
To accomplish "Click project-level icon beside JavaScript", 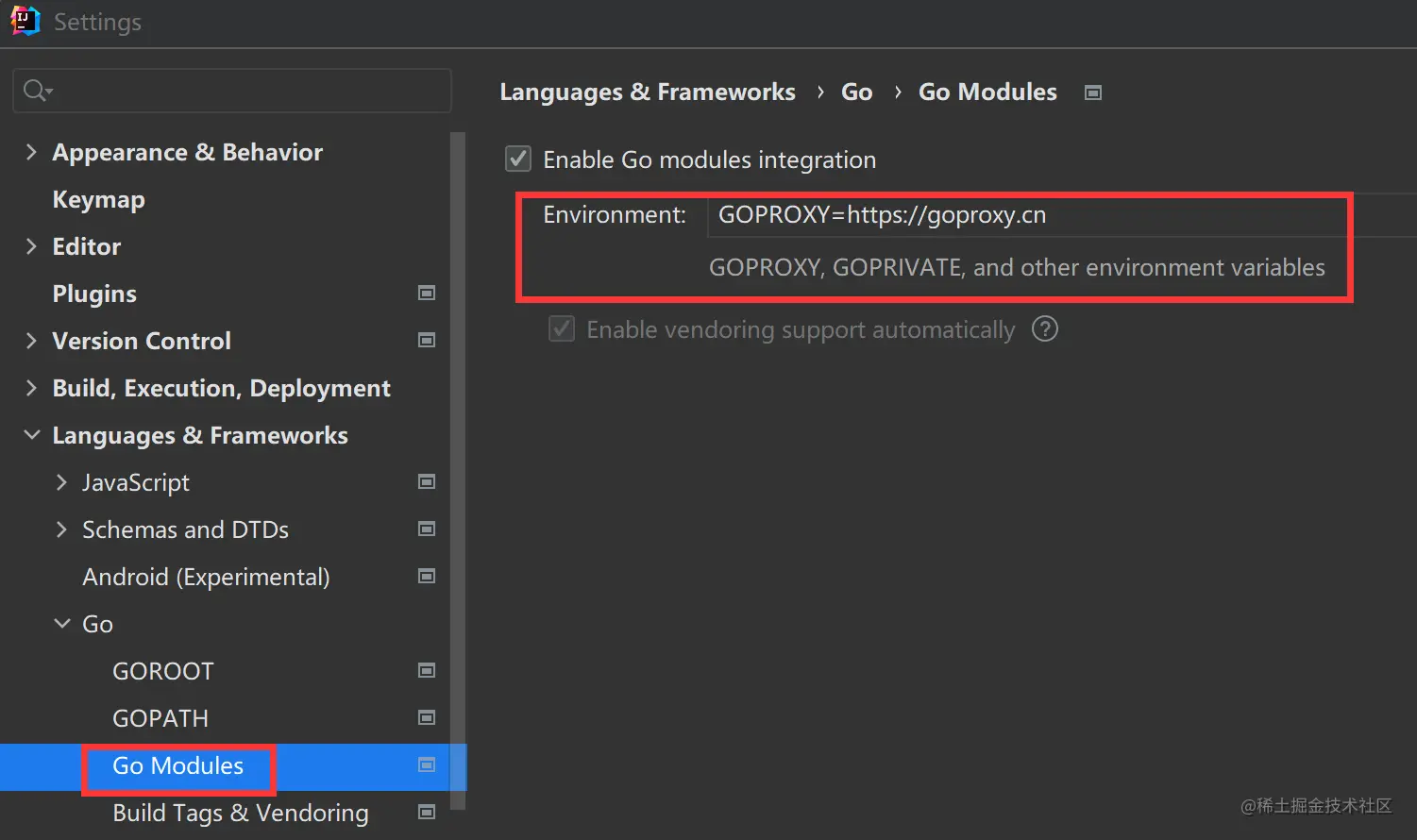I will click(x=427, y=482).
